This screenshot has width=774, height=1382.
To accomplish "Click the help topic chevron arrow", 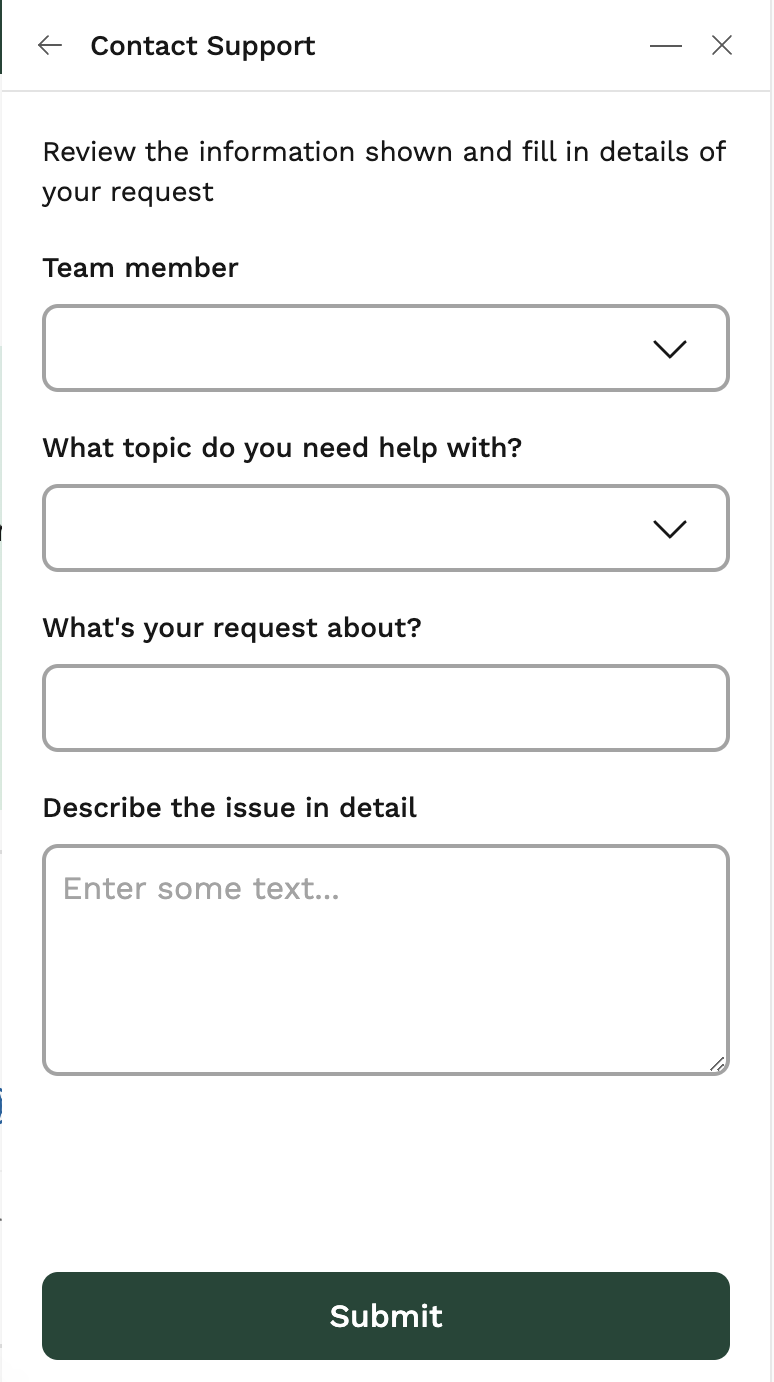I will [x=669, y=528].
